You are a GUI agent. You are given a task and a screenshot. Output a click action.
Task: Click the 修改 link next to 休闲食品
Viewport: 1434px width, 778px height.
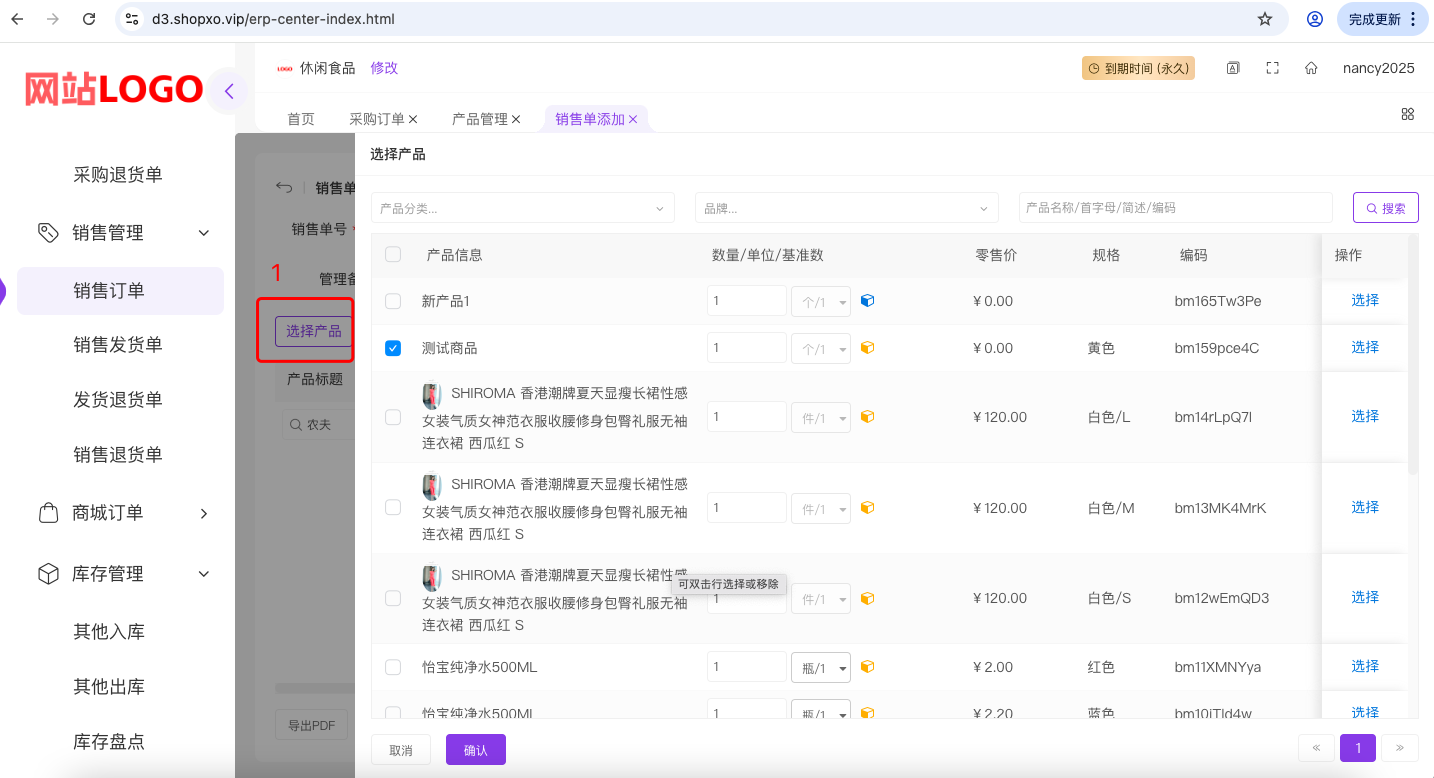[x=384, y=68]
